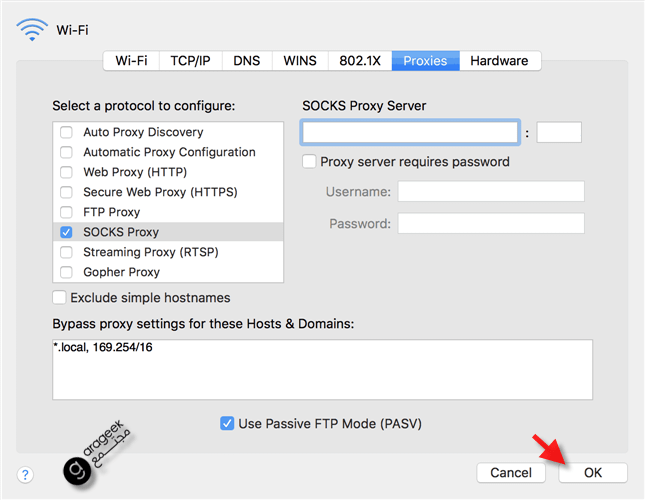Viewport: 645px width, 500px height.
Task: Focus the SOCKS proxy server address field
Action: coord(410,132)
